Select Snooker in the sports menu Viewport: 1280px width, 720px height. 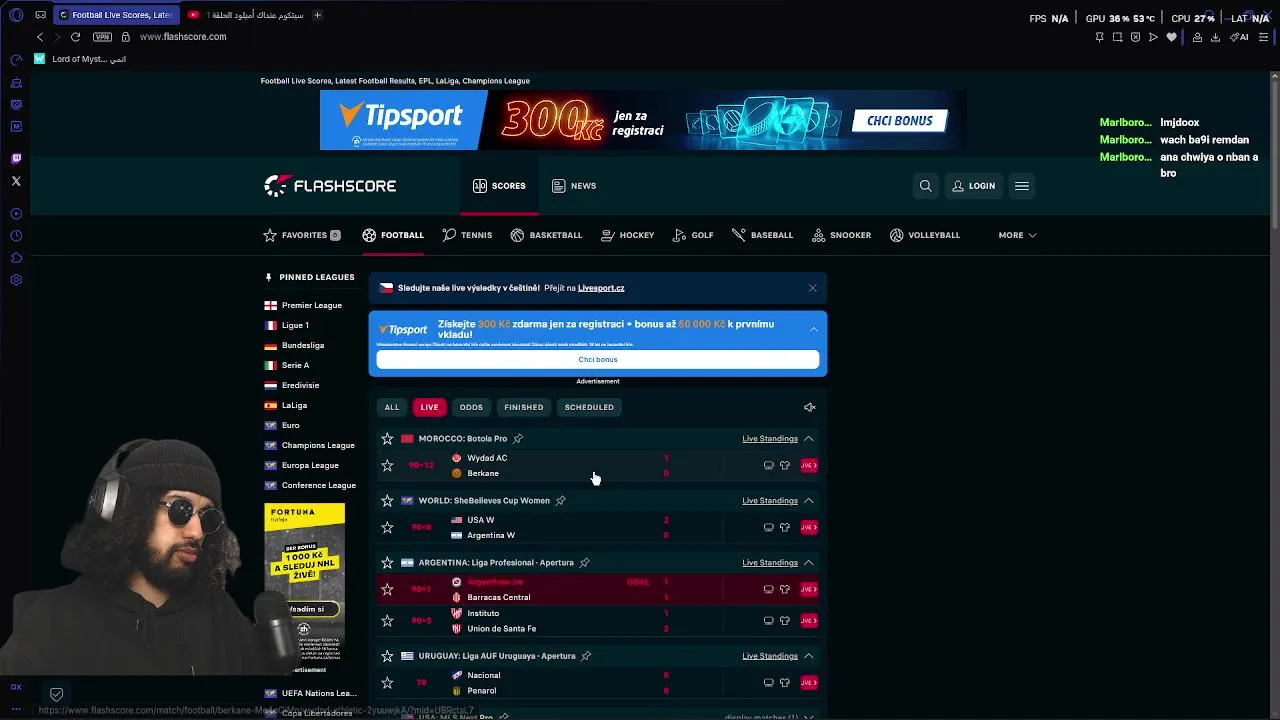[841, 235]
